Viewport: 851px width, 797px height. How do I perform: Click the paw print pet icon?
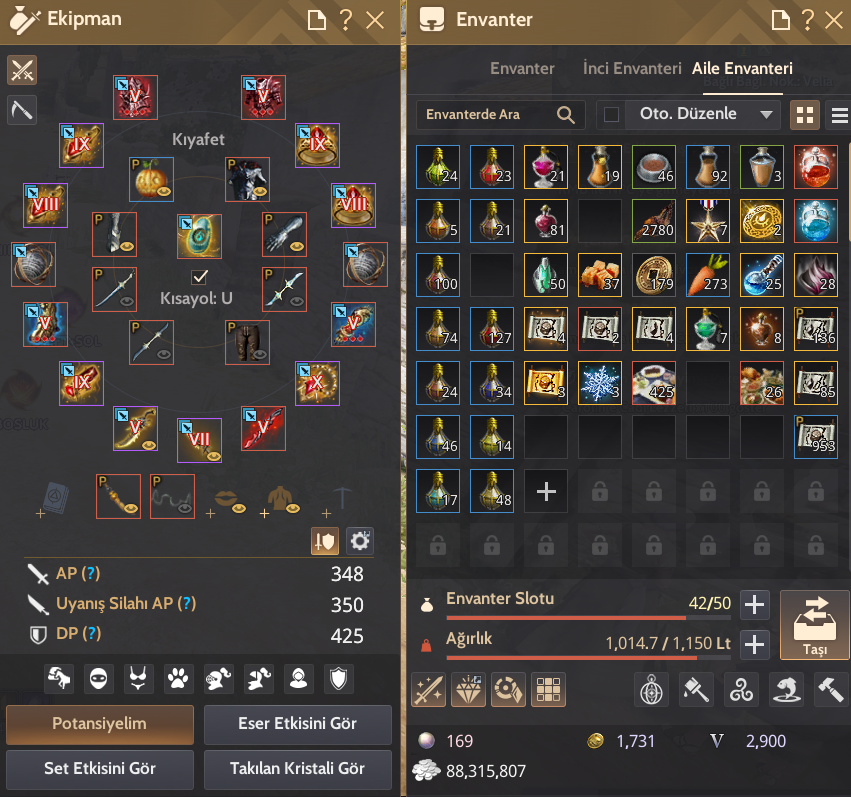coord(178,679)
